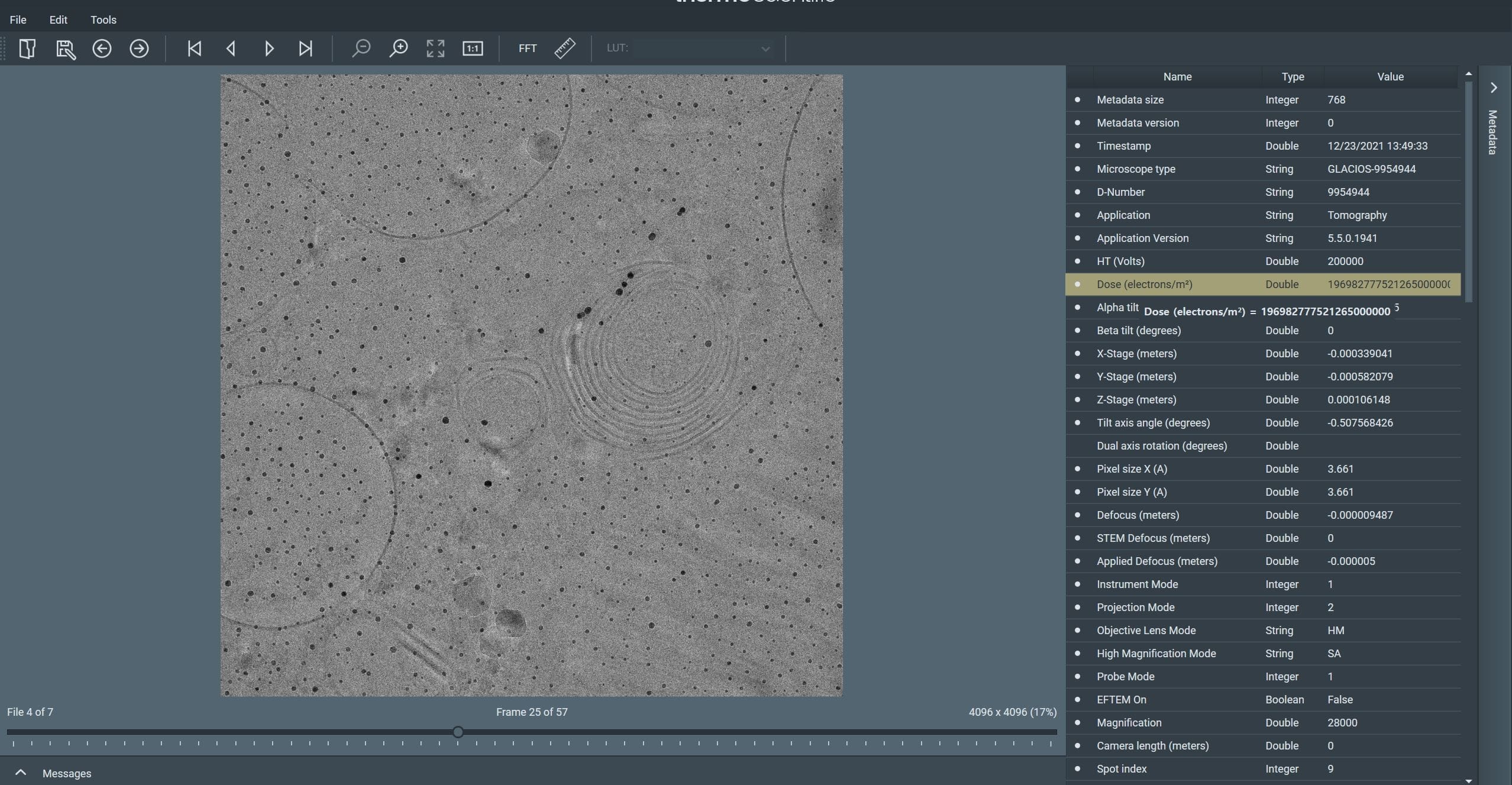Fit image to window icon
The height and width of the screenshot is (785, 1512).
(435, 49)
